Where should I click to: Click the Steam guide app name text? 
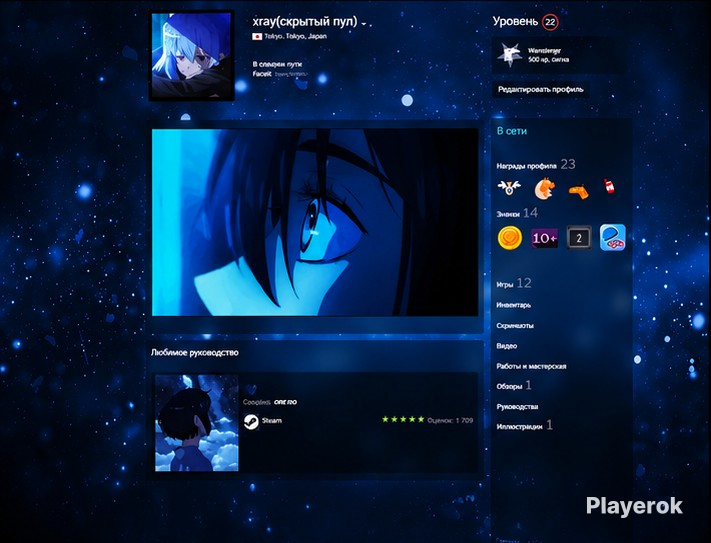click(272, 421)
